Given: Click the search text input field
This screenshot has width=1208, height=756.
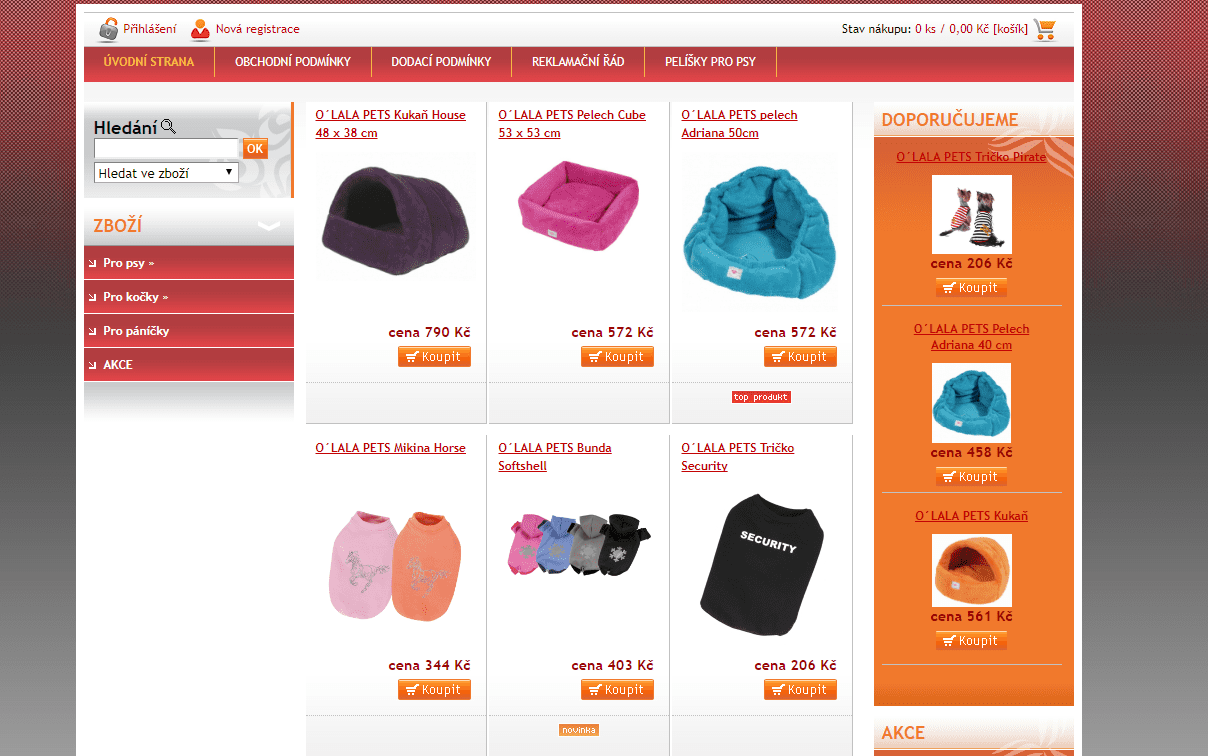Looking at the screenshot, I should [166, 149].
